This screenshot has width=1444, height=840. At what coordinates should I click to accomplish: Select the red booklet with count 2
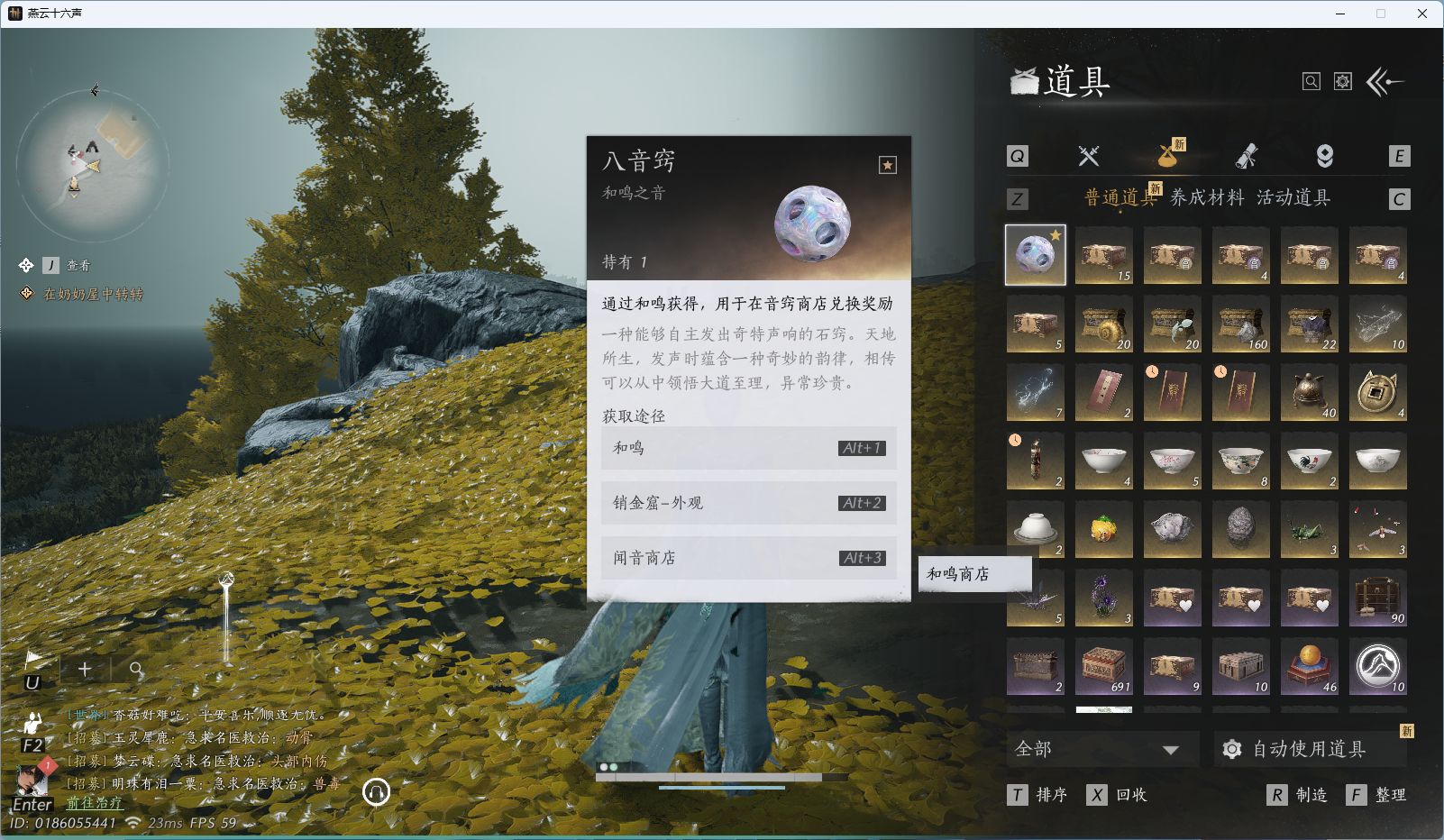1104,392
